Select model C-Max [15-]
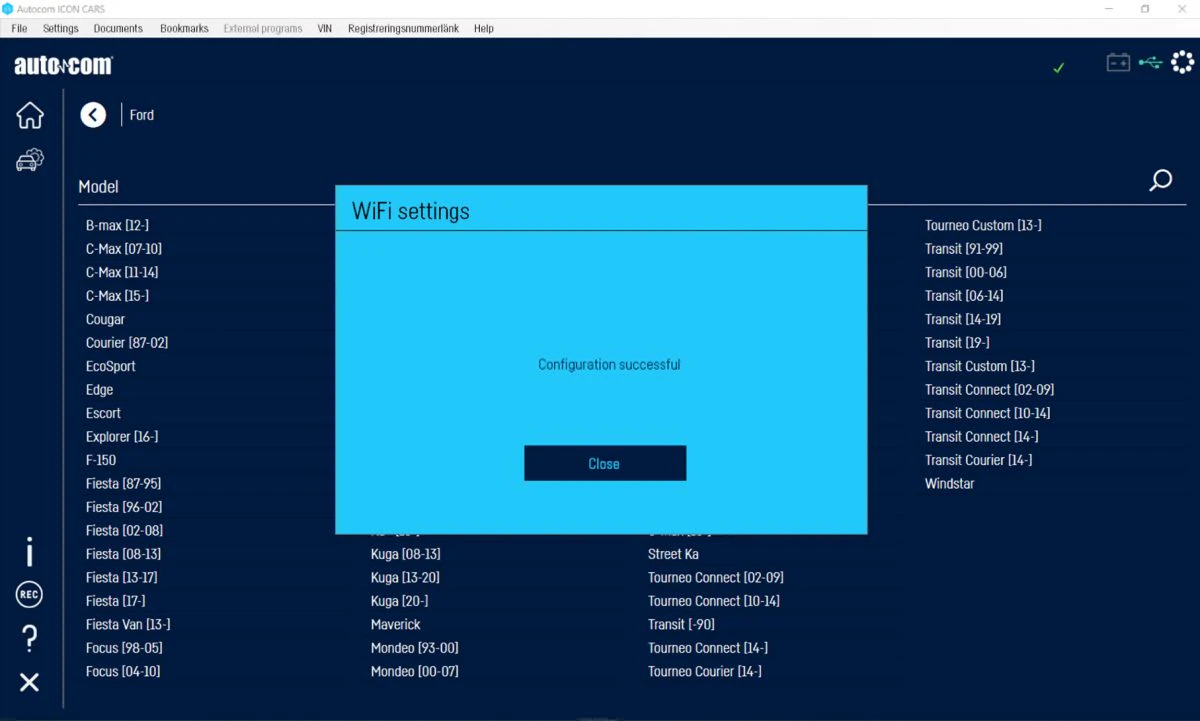 click(x=117, y=296)
